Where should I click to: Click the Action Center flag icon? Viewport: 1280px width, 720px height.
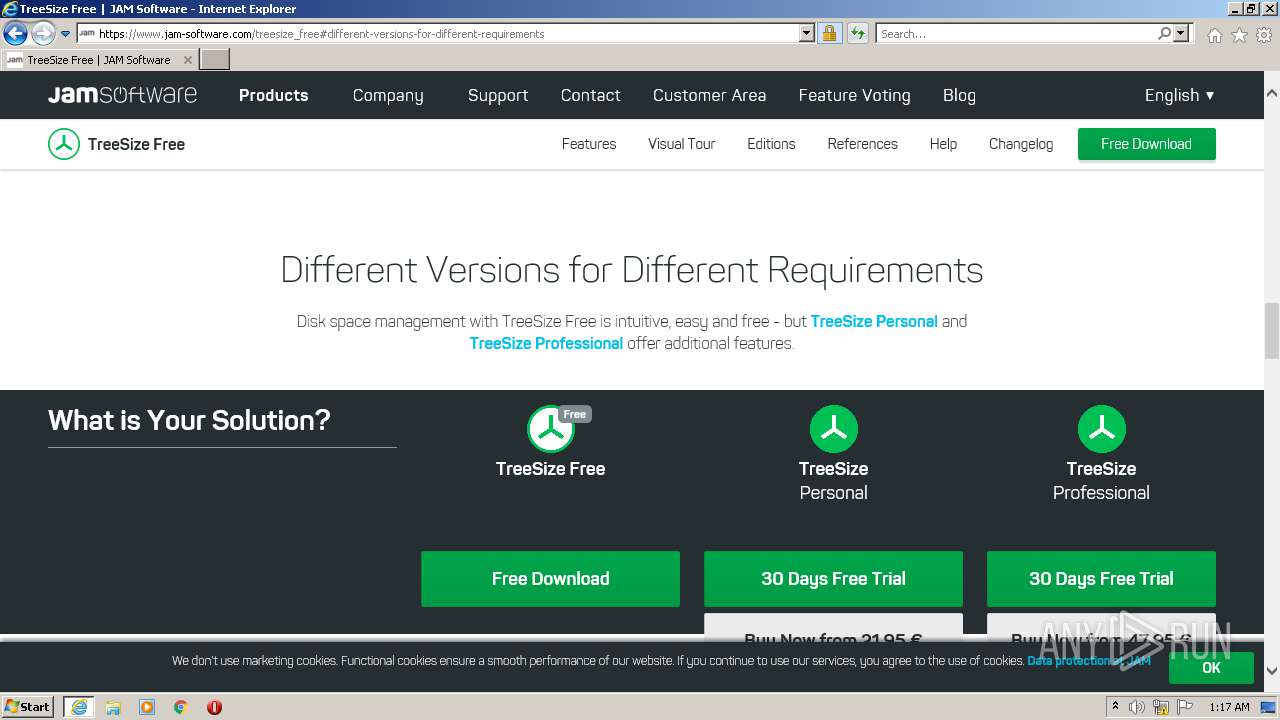(x=1185, y=707)
